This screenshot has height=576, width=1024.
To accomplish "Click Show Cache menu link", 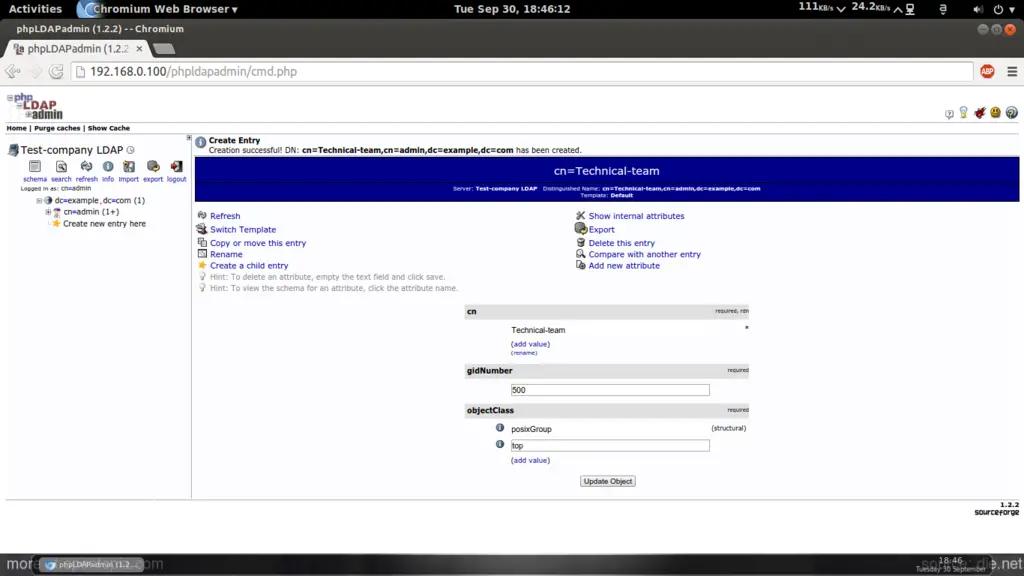I will click(x=108, y=128).
